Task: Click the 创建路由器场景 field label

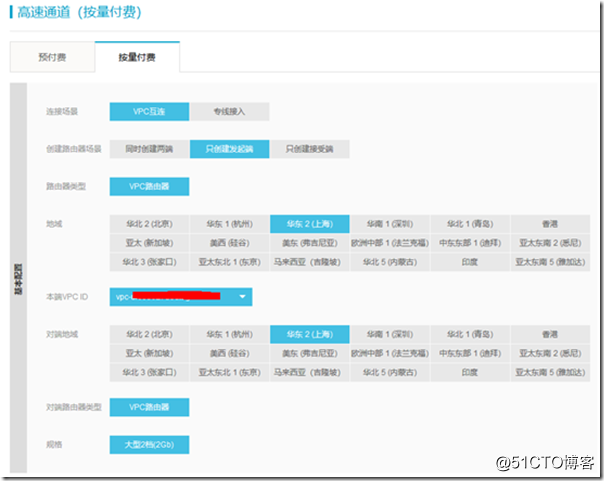Action: 74,149
